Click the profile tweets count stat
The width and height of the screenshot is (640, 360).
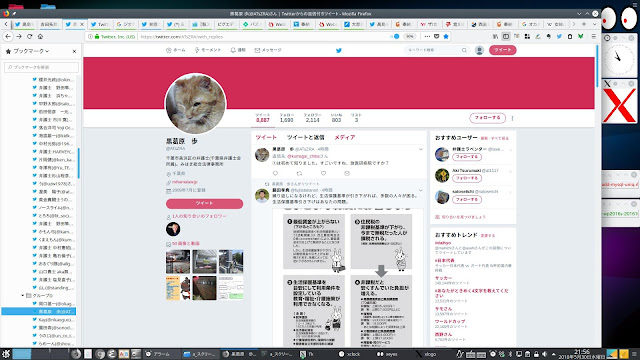click(262, 118)
